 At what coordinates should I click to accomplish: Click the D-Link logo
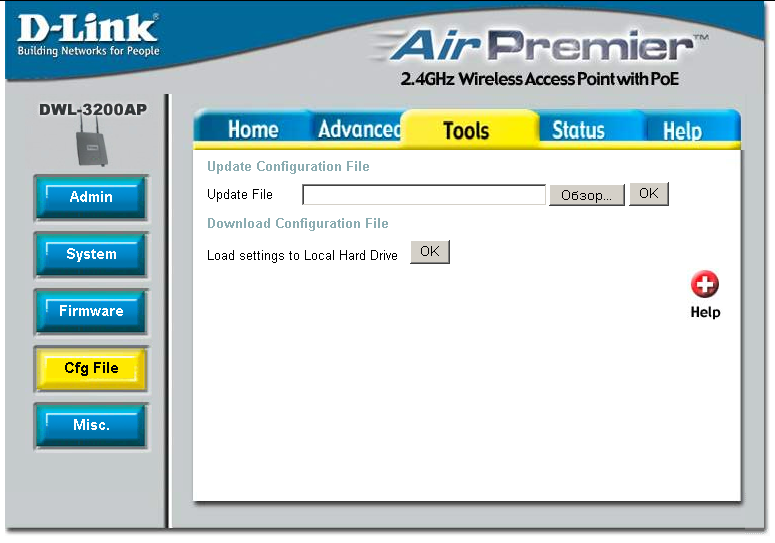pos(88,34)
